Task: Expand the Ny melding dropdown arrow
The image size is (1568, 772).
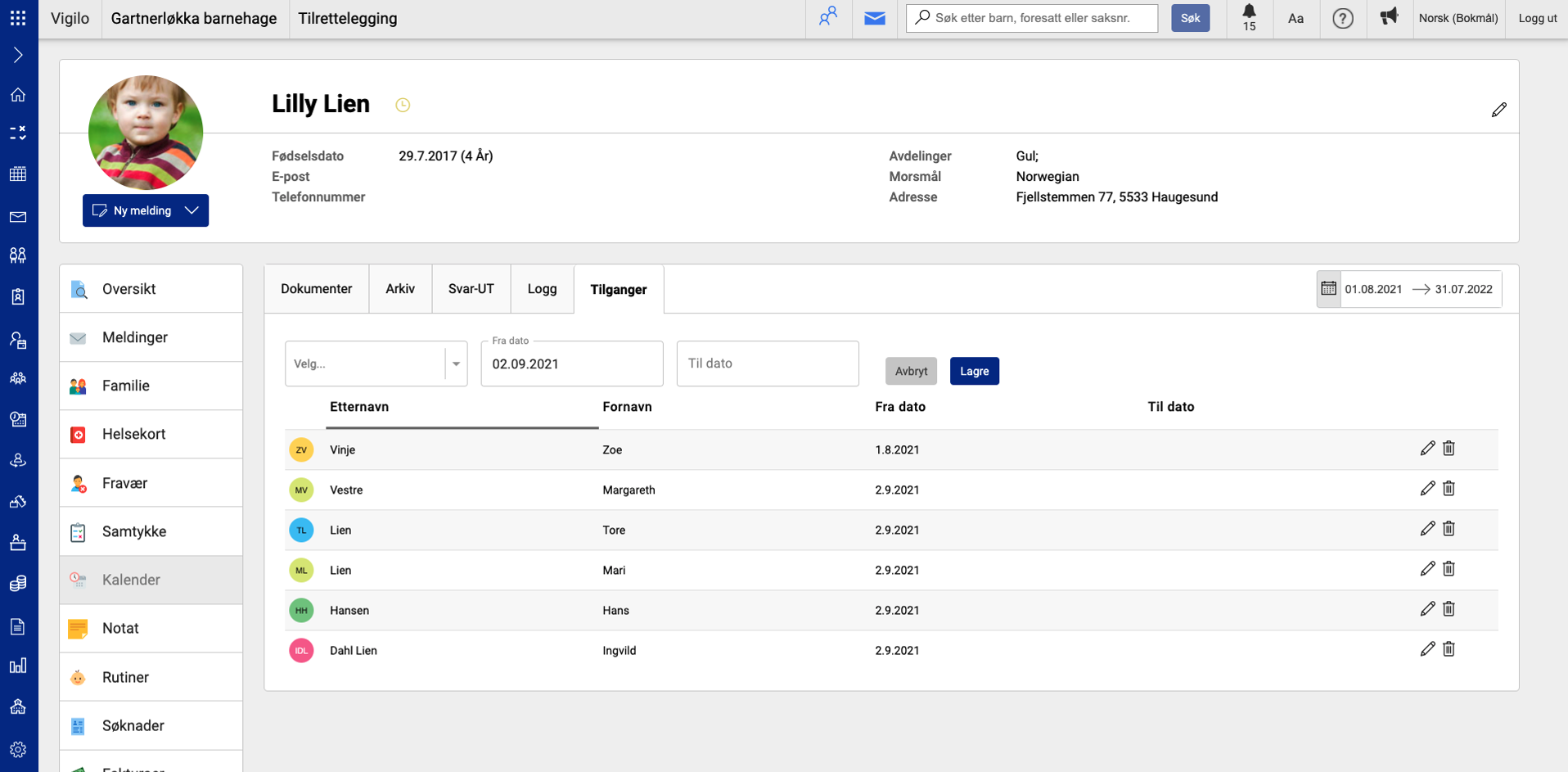Action: 192,210
